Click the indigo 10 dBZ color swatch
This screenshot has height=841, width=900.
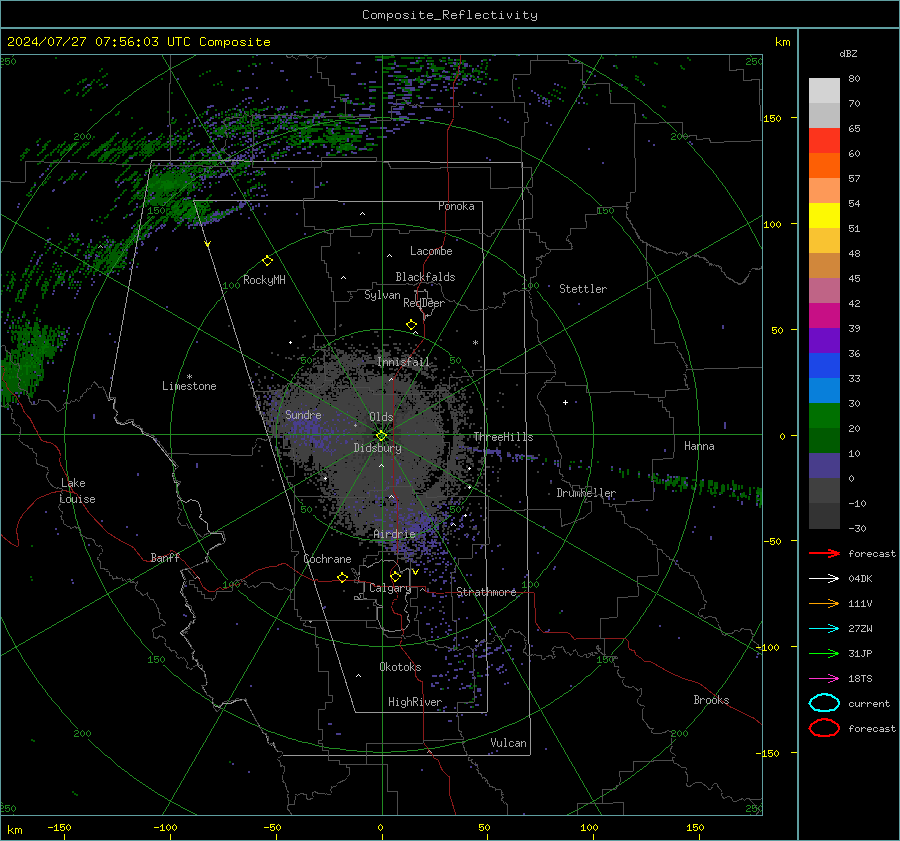click(824, 466)
